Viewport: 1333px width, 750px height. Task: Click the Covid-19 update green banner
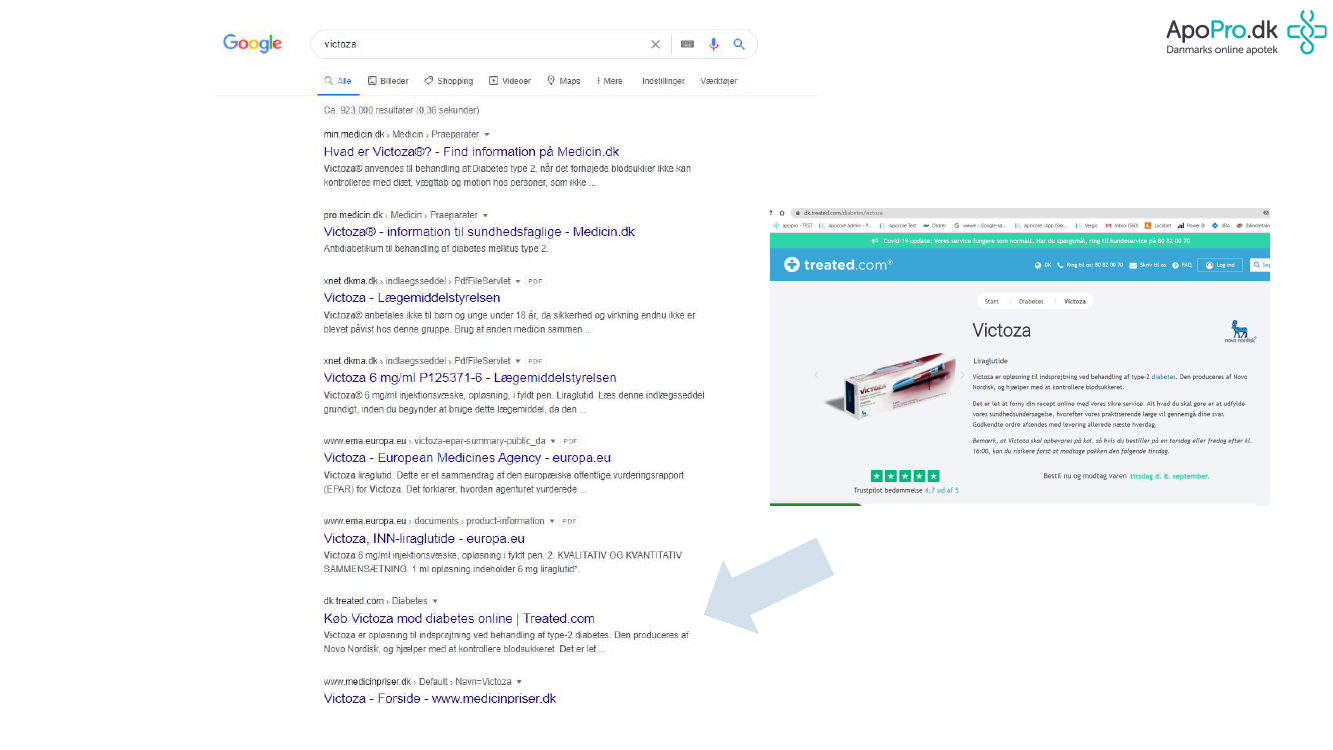pos(1020,241)
